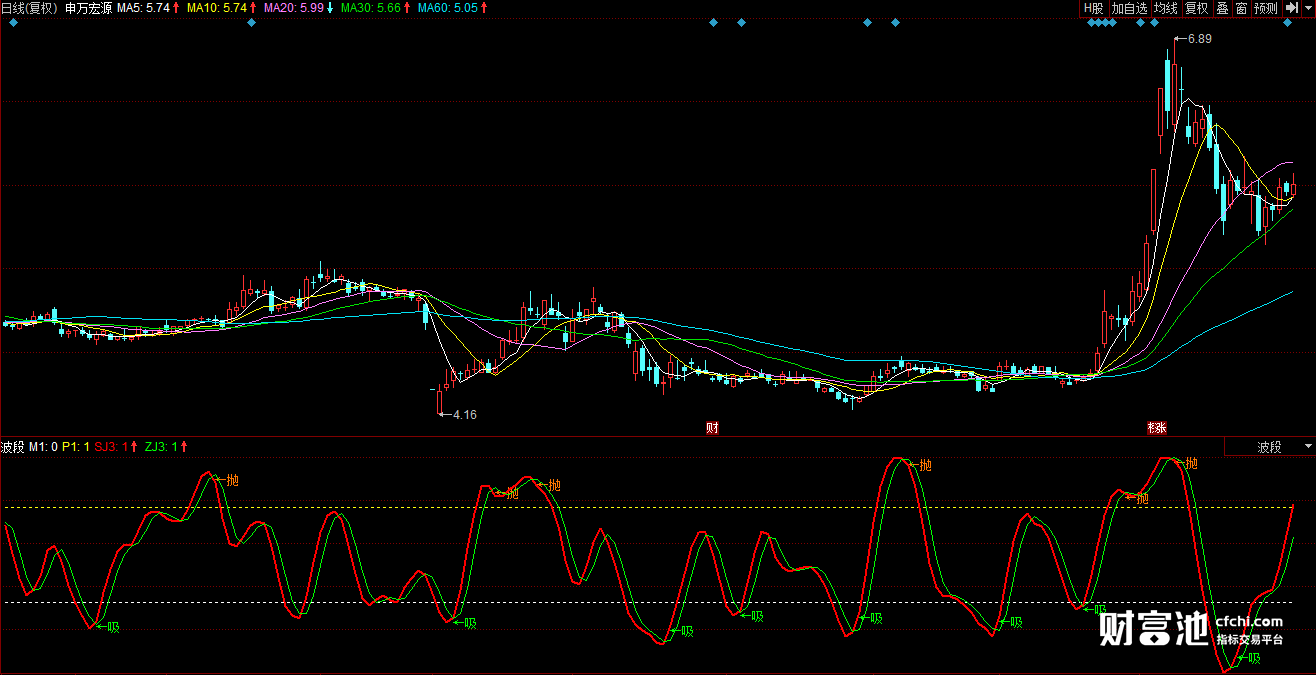Click the yellow MA10 line label
Image resolution: width=1316 pixels, height=675 pixels.
pos(215,8)
